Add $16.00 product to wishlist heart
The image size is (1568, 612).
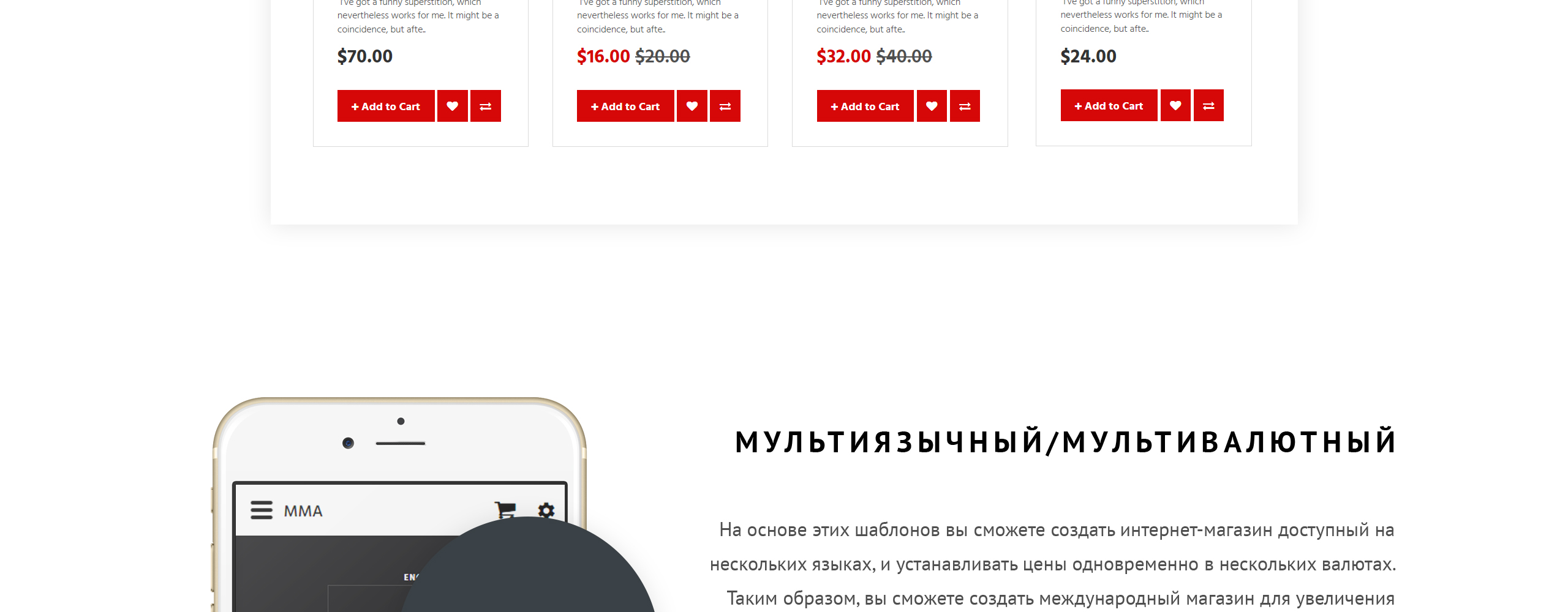692,106
